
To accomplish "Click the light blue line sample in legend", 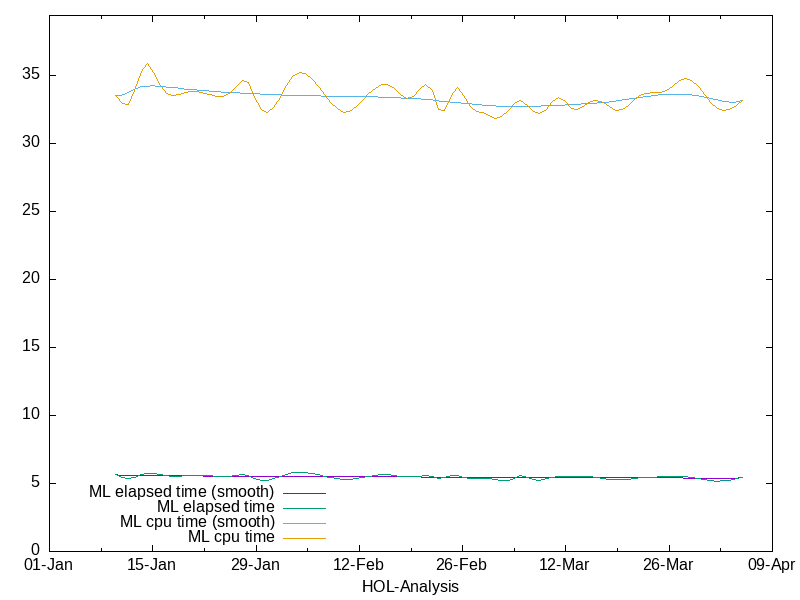I will tap(304, 523).
